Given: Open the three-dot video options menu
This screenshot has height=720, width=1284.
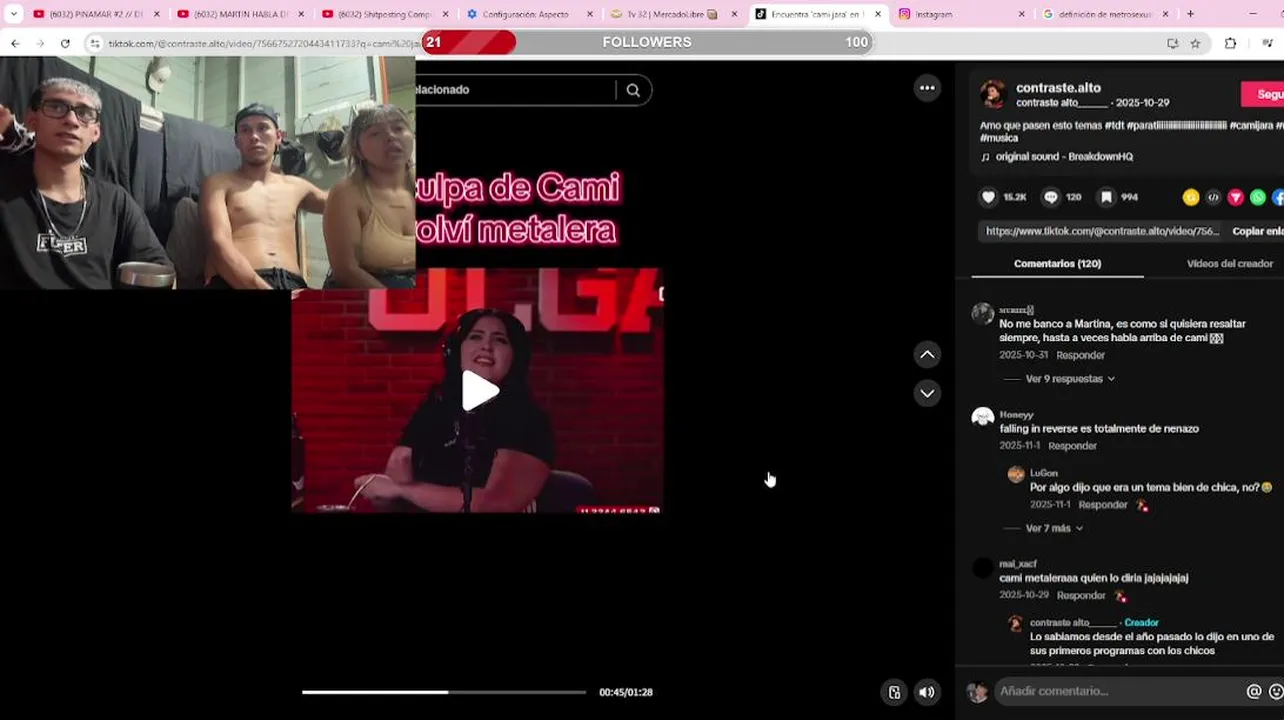Looking at the screenshot, I should pos(927,88).
